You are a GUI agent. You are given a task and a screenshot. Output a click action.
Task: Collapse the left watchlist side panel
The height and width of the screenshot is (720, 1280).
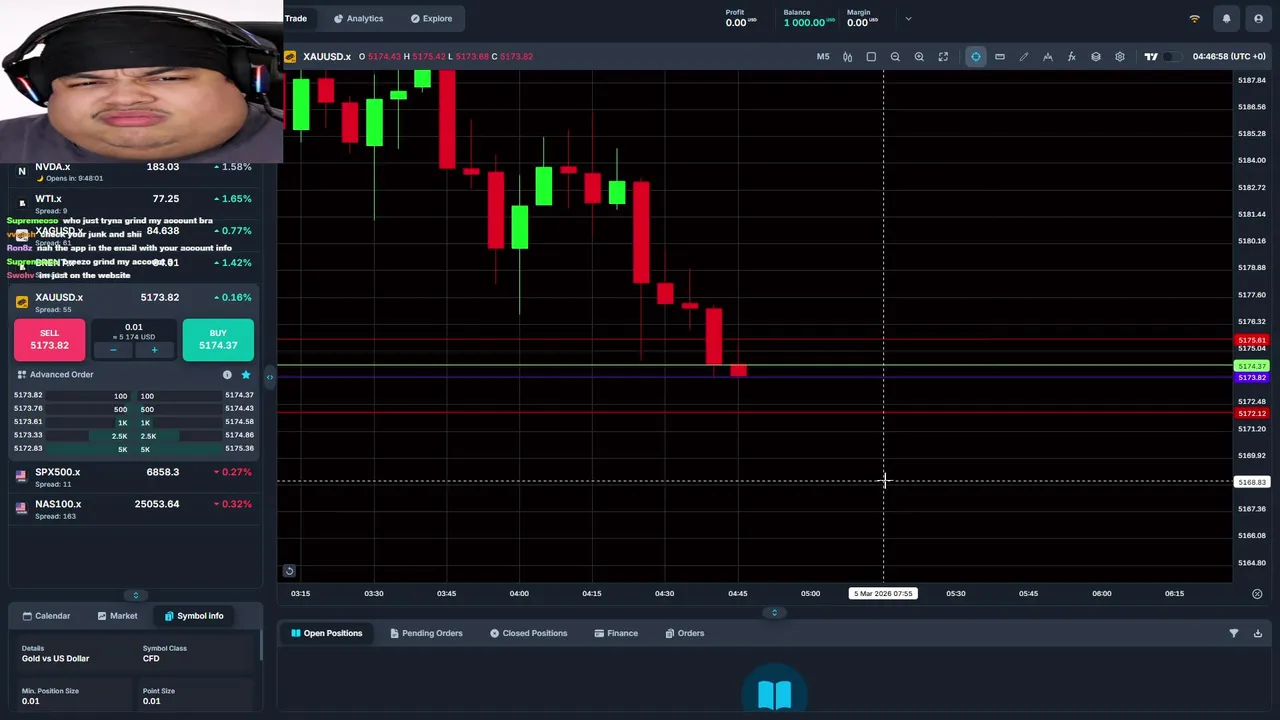tap(269, 377)
